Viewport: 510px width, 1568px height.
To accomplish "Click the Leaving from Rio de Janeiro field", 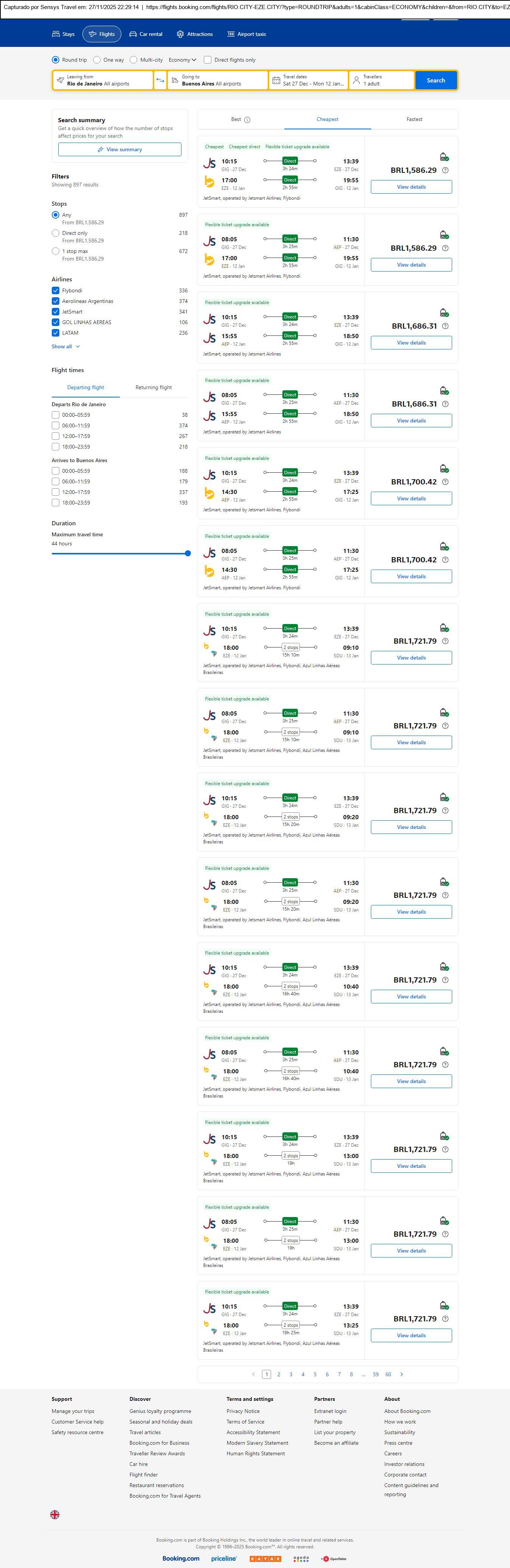I will [x=103, y=80].
